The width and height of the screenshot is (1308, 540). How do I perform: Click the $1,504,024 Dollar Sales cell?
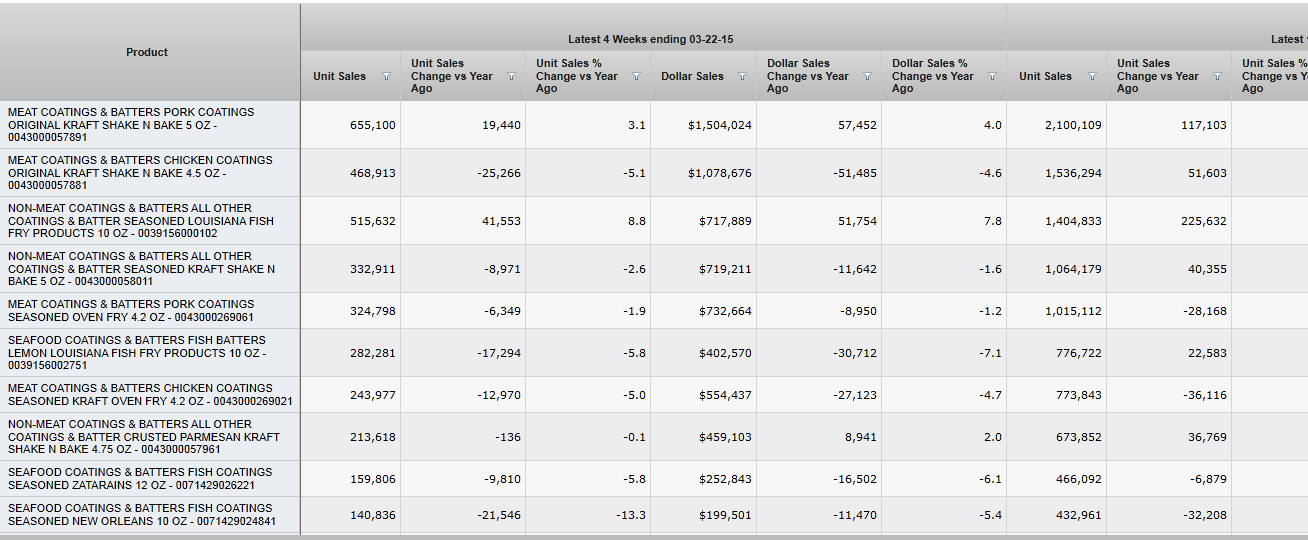coord(720,125)
